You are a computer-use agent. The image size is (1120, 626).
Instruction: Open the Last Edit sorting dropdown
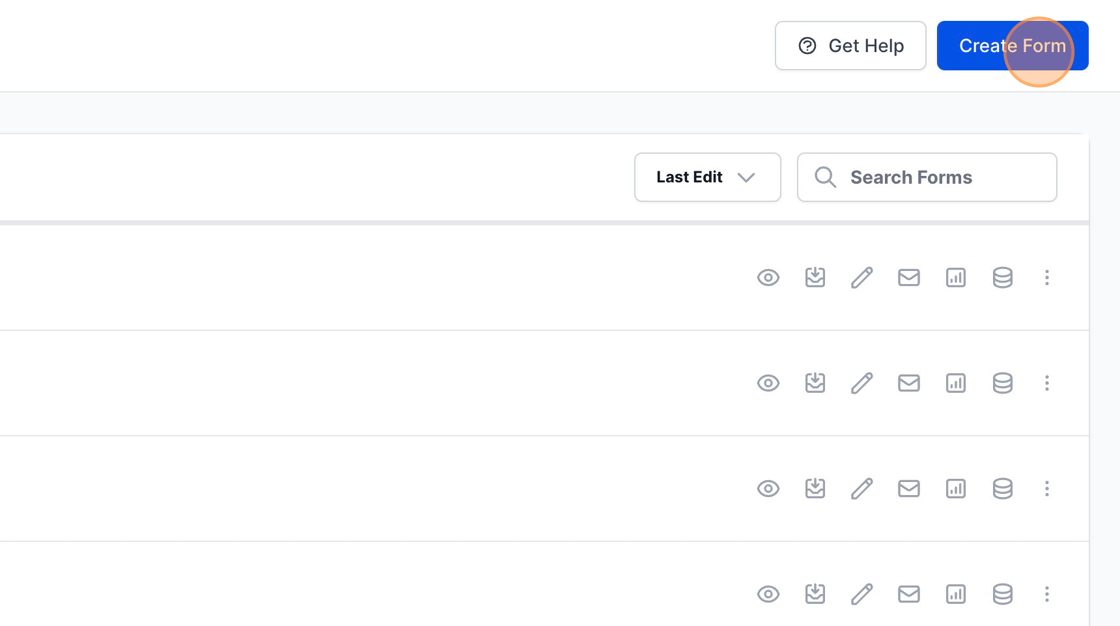(707, 177)
